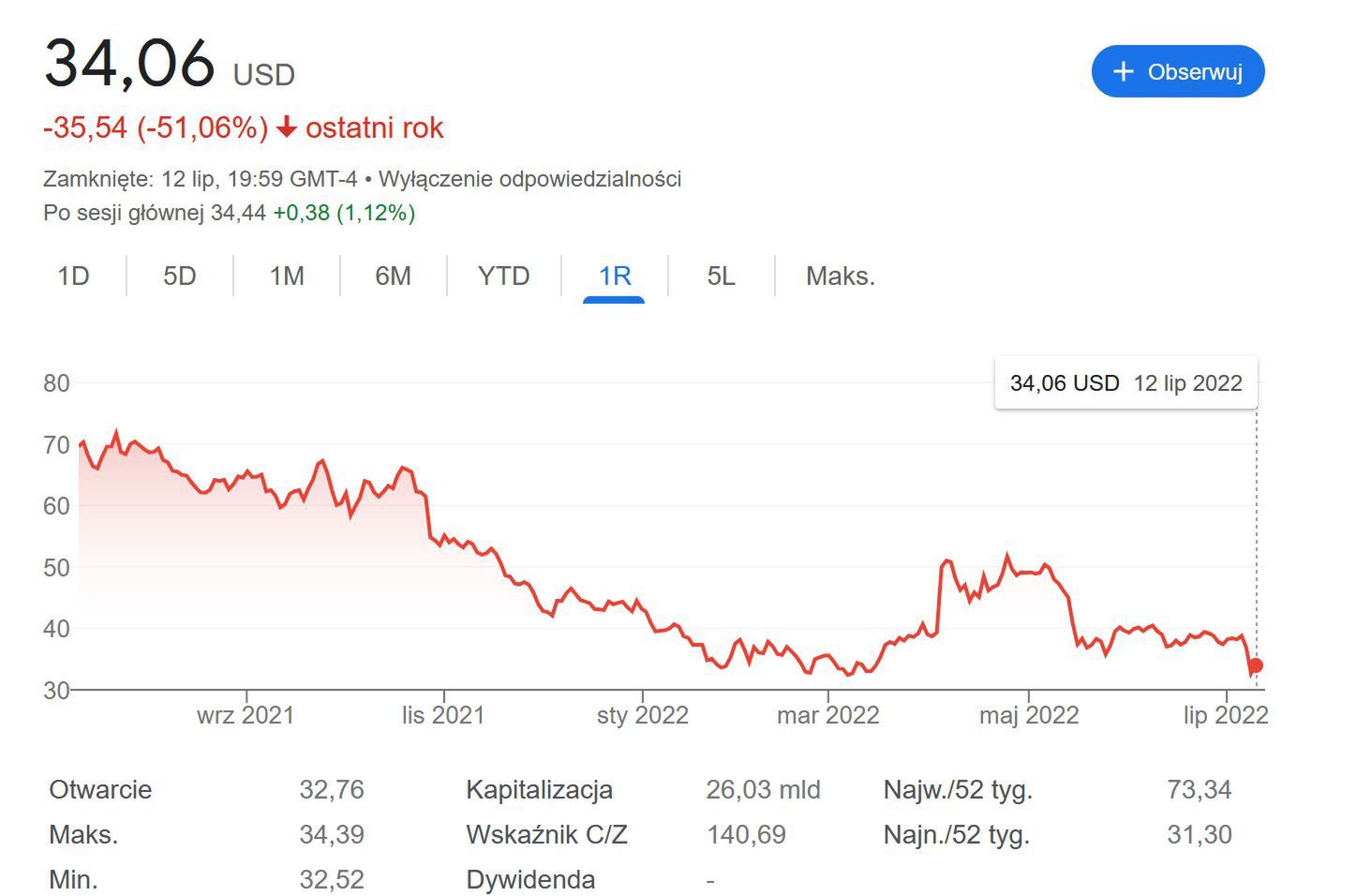Switch to the 1D time range tab
1371x896 pixels.
[x=73, y=276]
